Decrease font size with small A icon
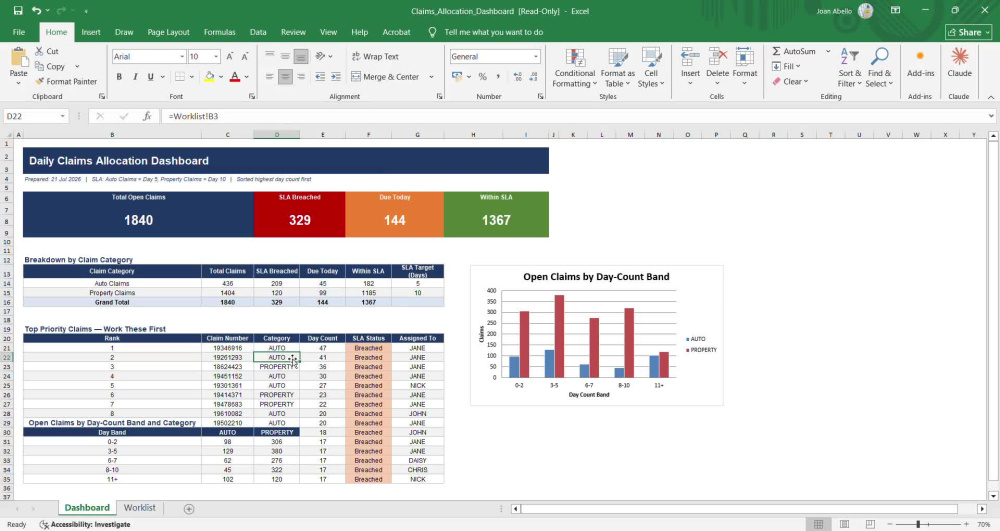Viewport: 1000px width, 531px height. tap(245, 57)
